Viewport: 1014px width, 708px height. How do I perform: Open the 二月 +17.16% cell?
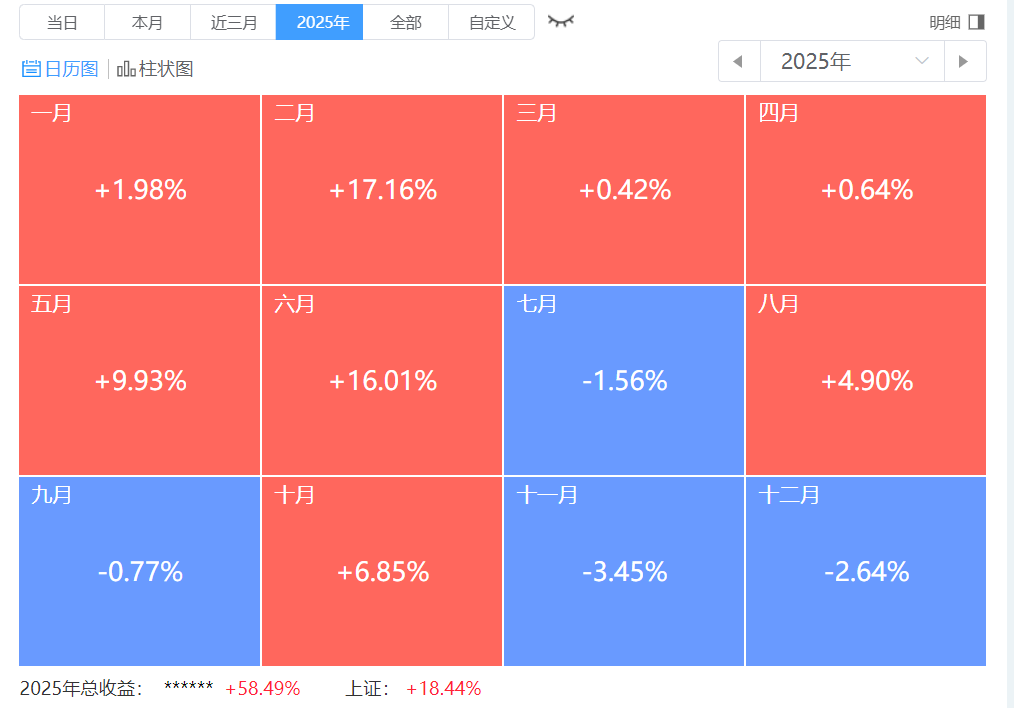(382, 189)
